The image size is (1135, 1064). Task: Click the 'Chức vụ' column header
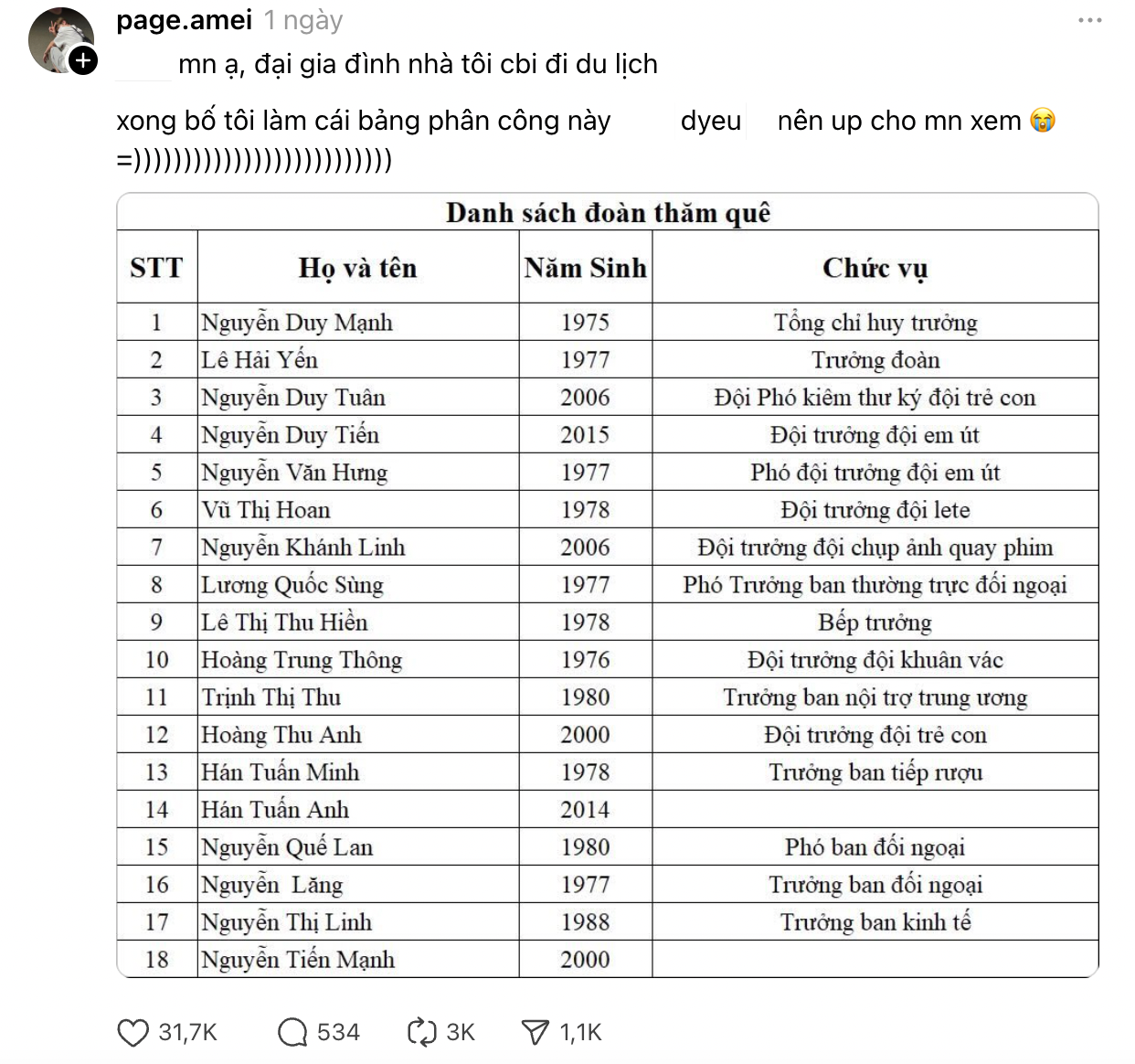click(875, 268)
